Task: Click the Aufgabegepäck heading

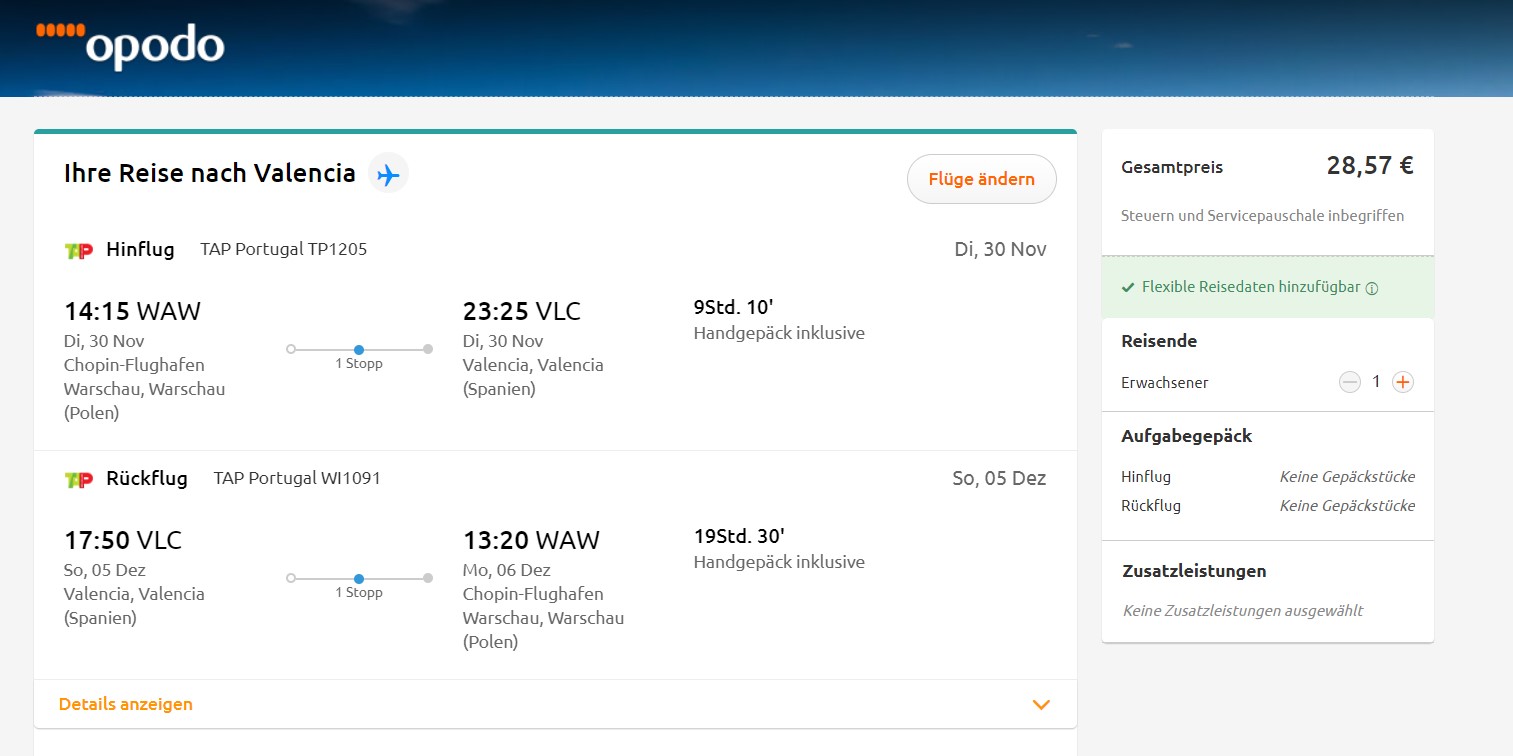Action: 1187,436
